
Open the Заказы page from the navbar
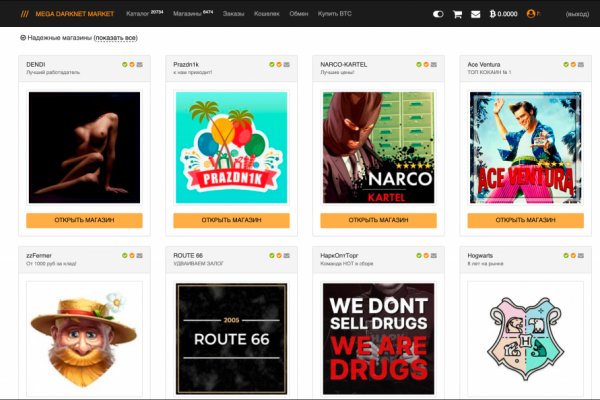tap(233, 14)
